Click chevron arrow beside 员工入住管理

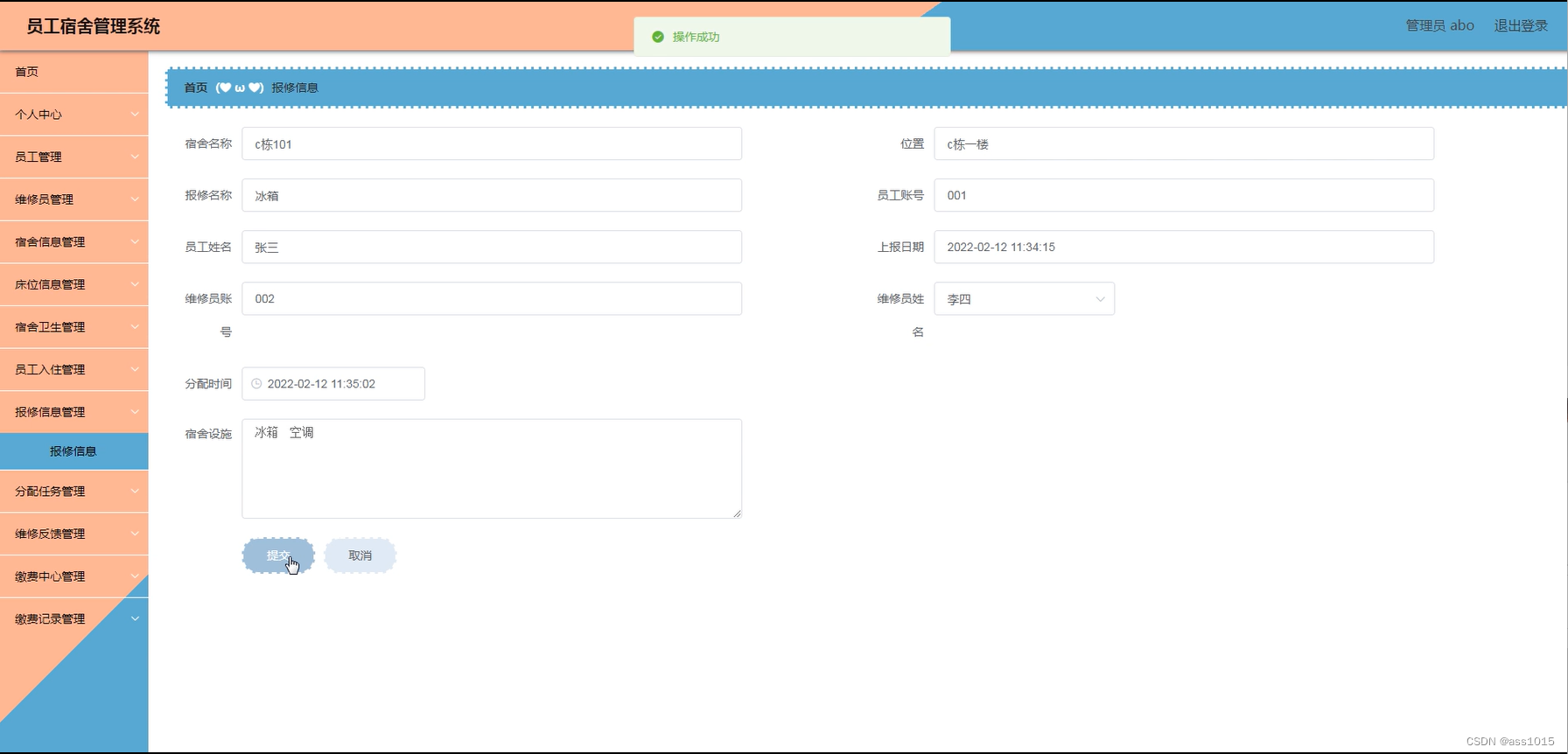point(135,369)
